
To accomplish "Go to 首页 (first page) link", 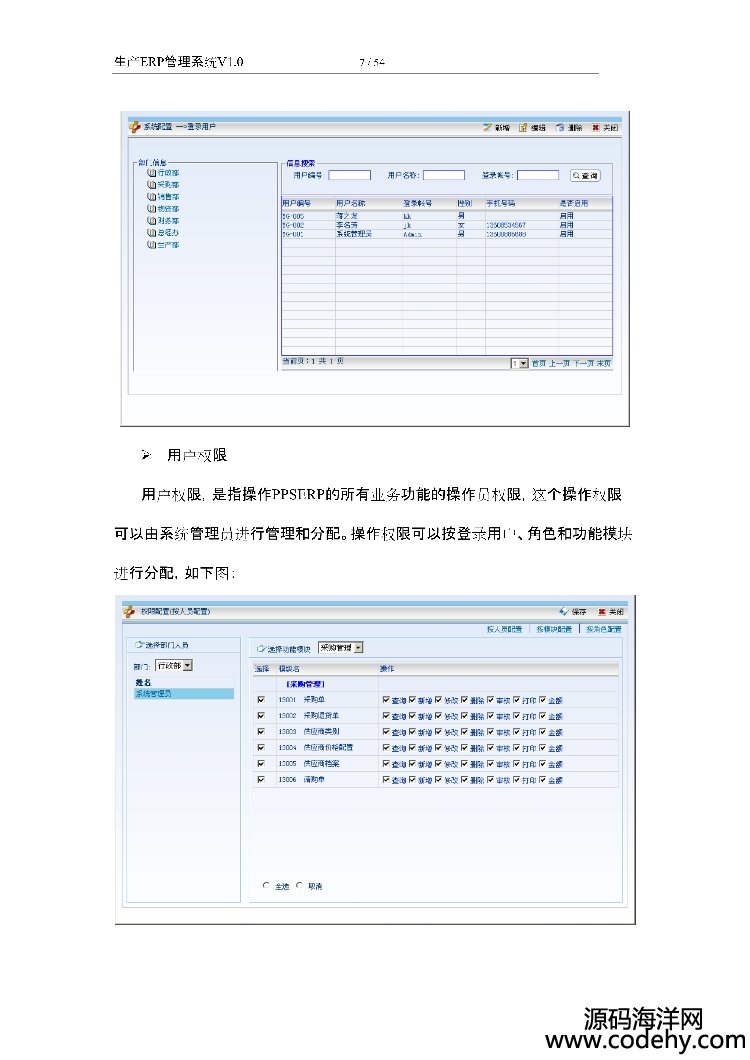I will pyautogui.click(x=538, y=364).
